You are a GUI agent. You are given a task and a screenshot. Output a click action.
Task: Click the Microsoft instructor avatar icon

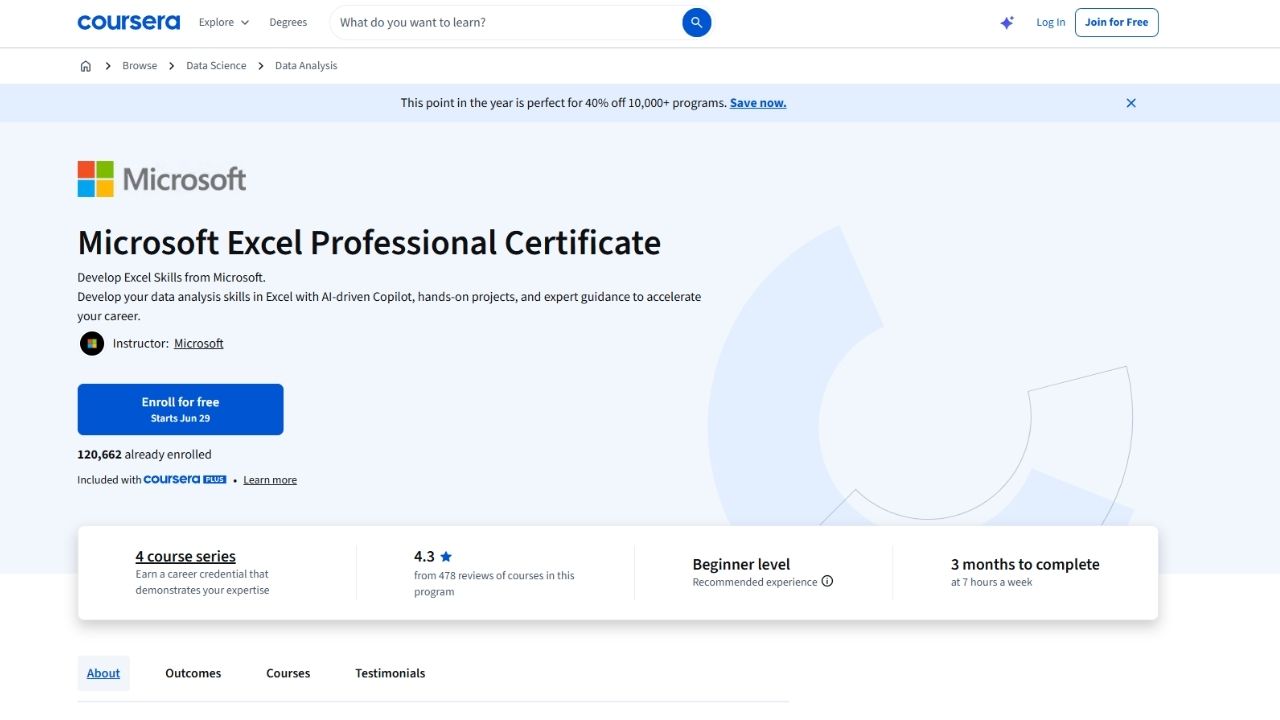point(92,344)
